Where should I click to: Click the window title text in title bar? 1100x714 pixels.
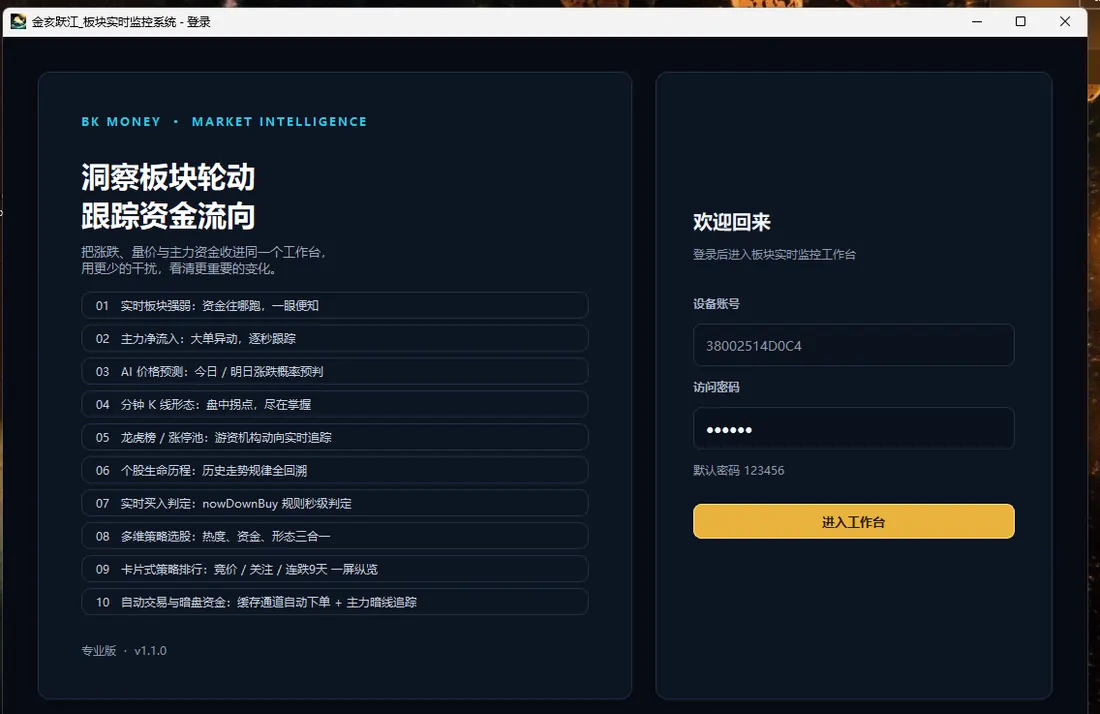pos(121,22)
